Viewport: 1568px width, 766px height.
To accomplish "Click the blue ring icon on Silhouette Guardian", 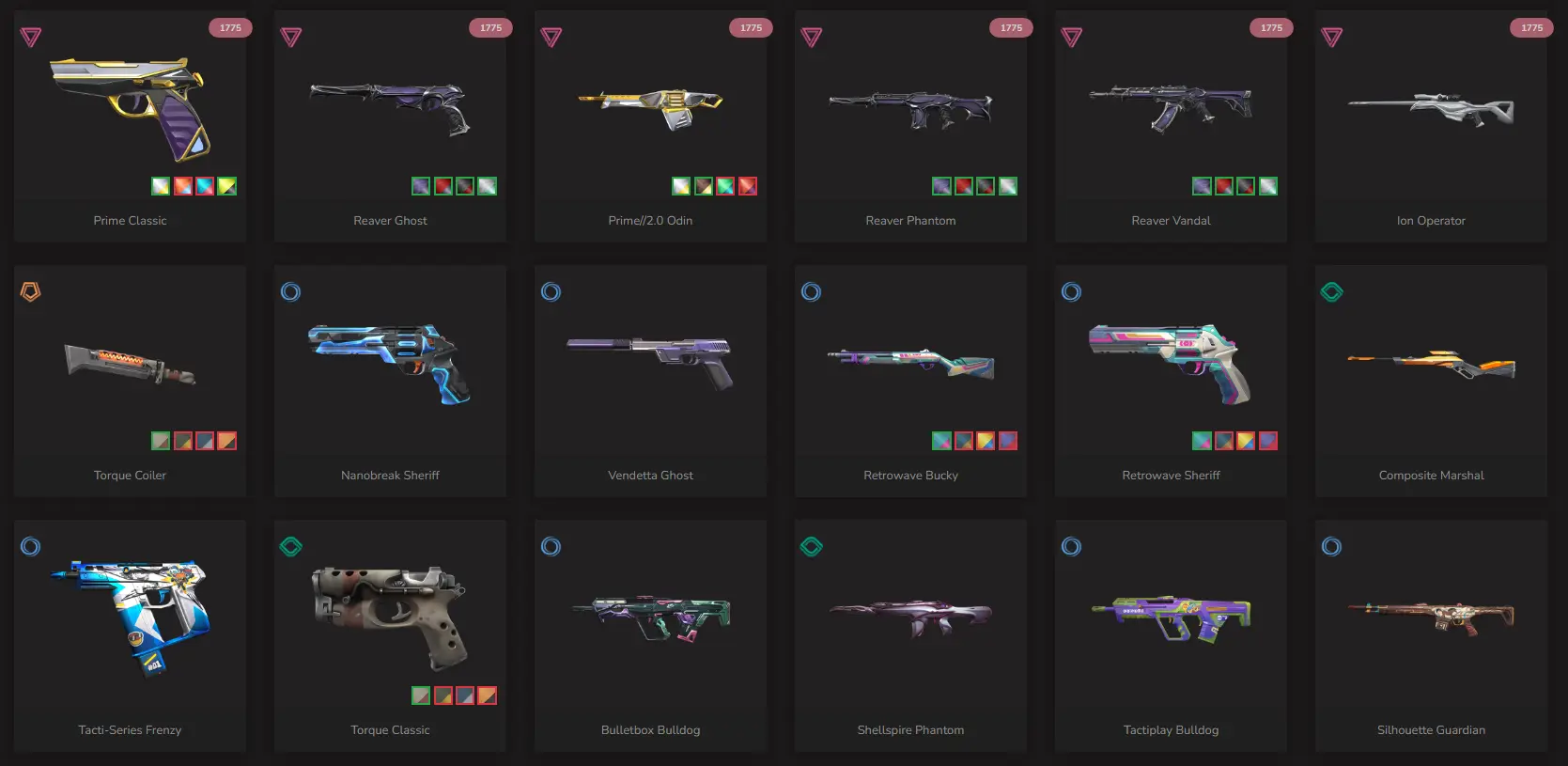I will tap(1332, 547).
